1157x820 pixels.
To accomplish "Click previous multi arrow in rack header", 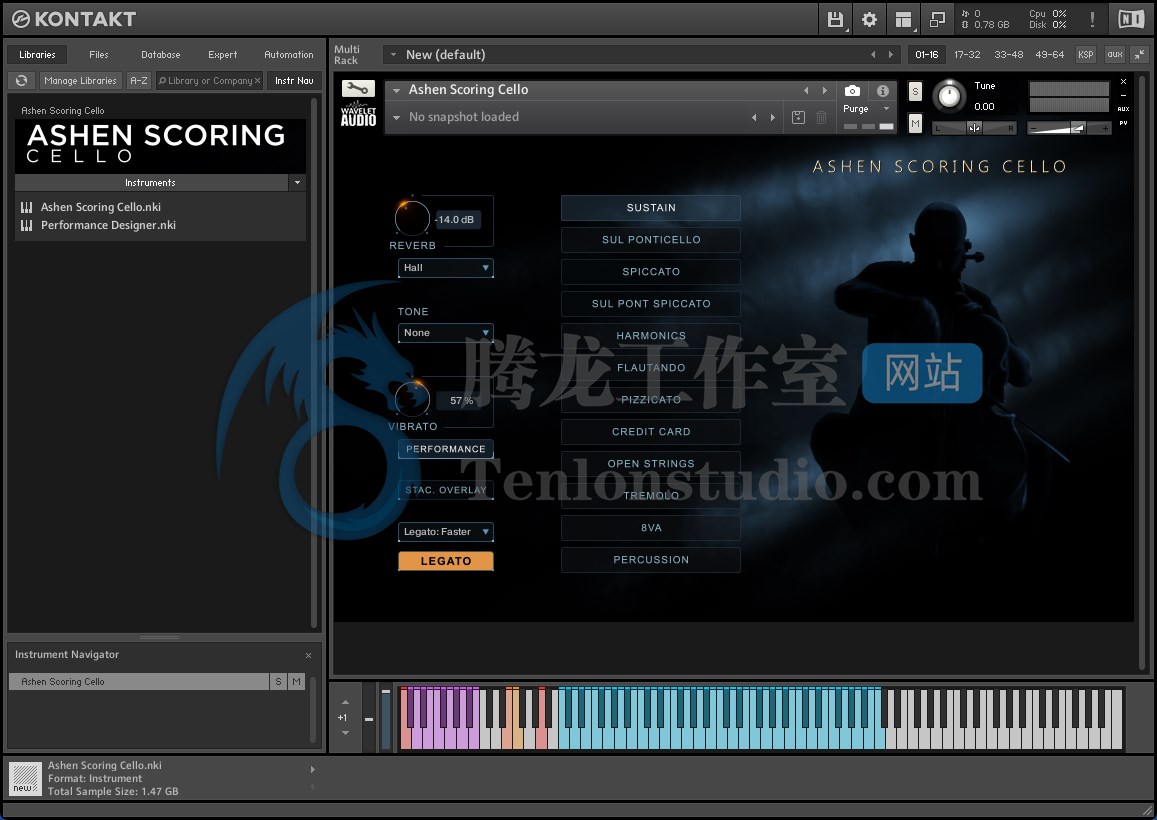I will pos(873,55).
